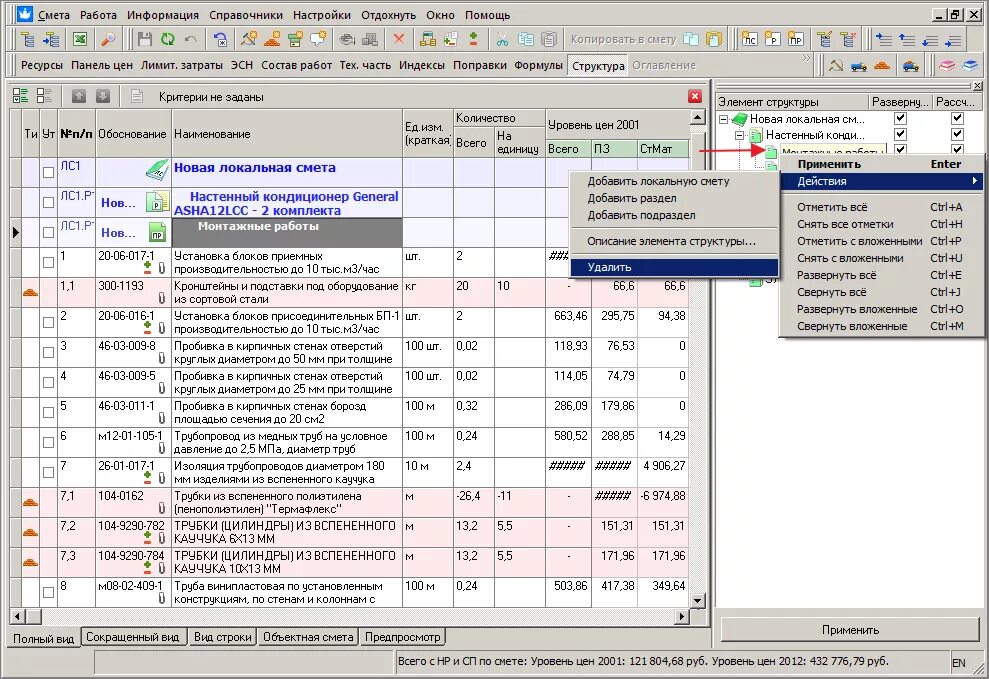989x679 pixels.
Task: Click the red X delete icon
Action: 399,40
